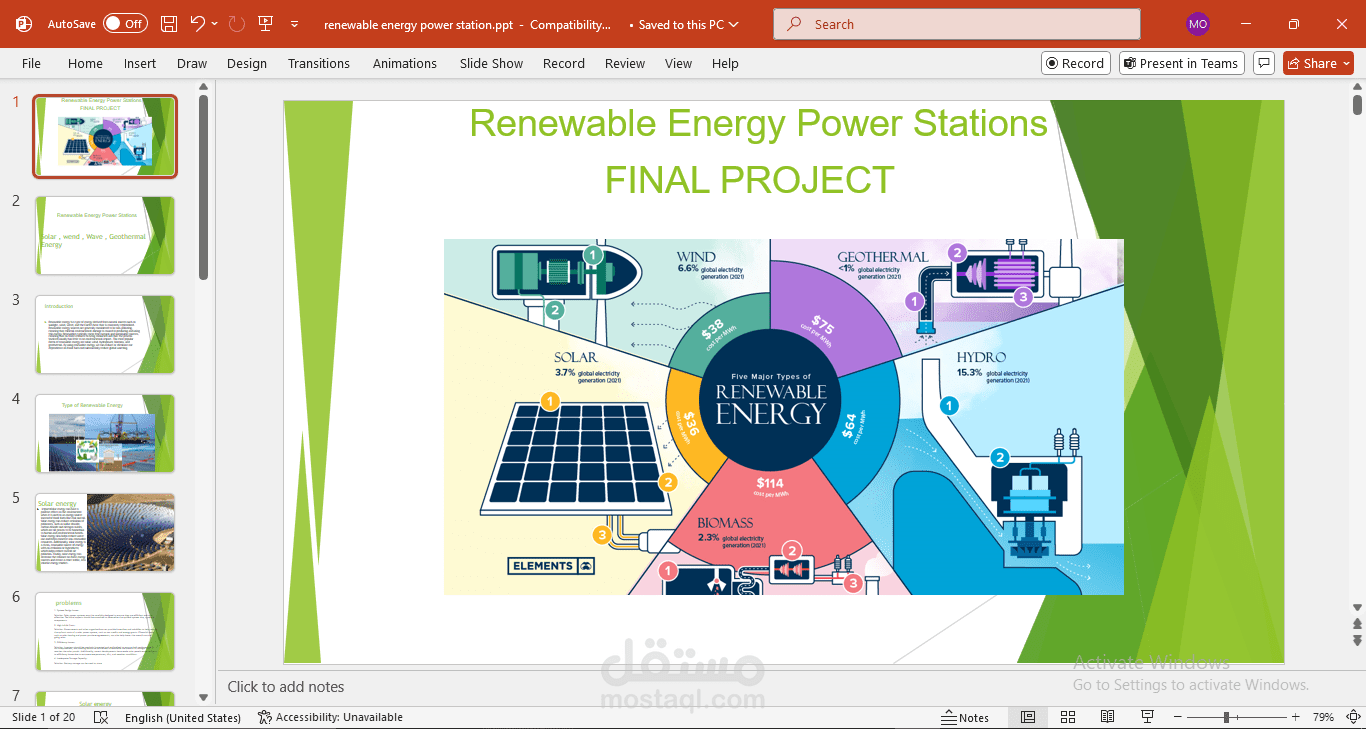
Task: Click FINAL PROJECT subtitle text
Action: [x=749, y=180]
